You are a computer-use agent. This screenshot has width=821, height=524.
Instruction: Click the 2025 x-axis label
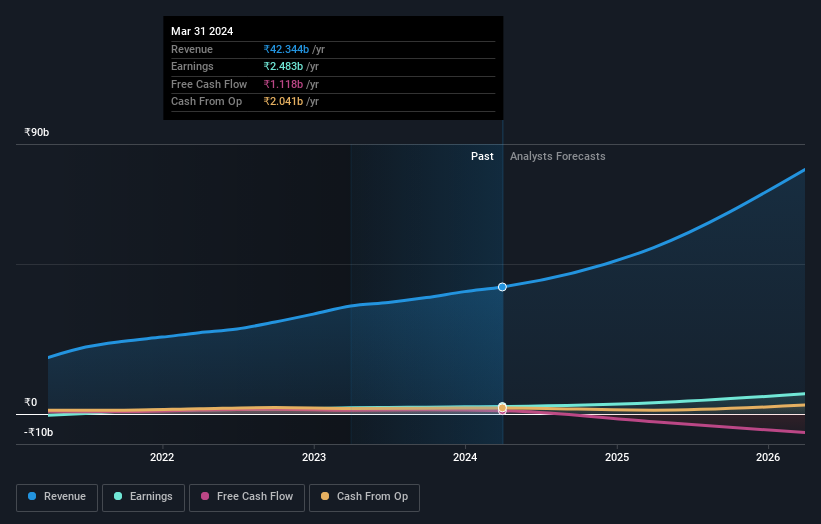[x=617, y=457]
